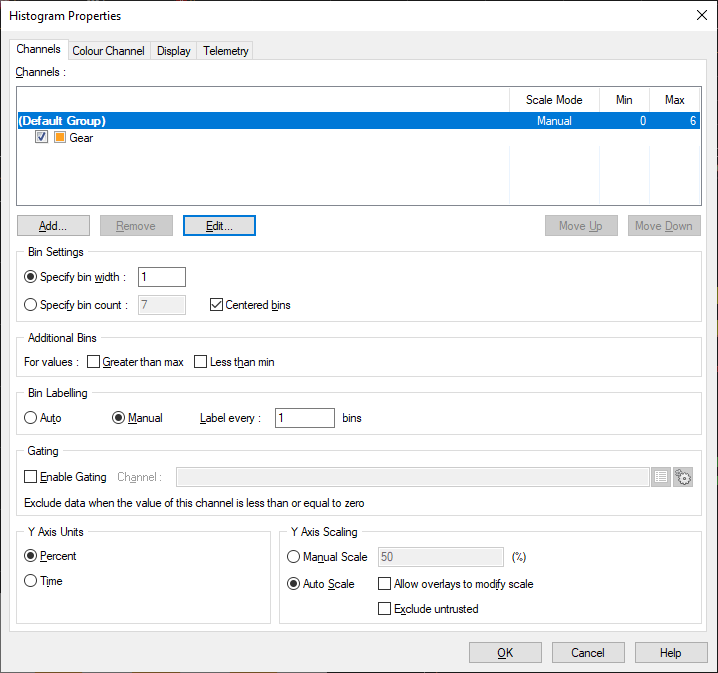
Task: Uncheck the Gear channel checkbox
Action: point(41,137)
